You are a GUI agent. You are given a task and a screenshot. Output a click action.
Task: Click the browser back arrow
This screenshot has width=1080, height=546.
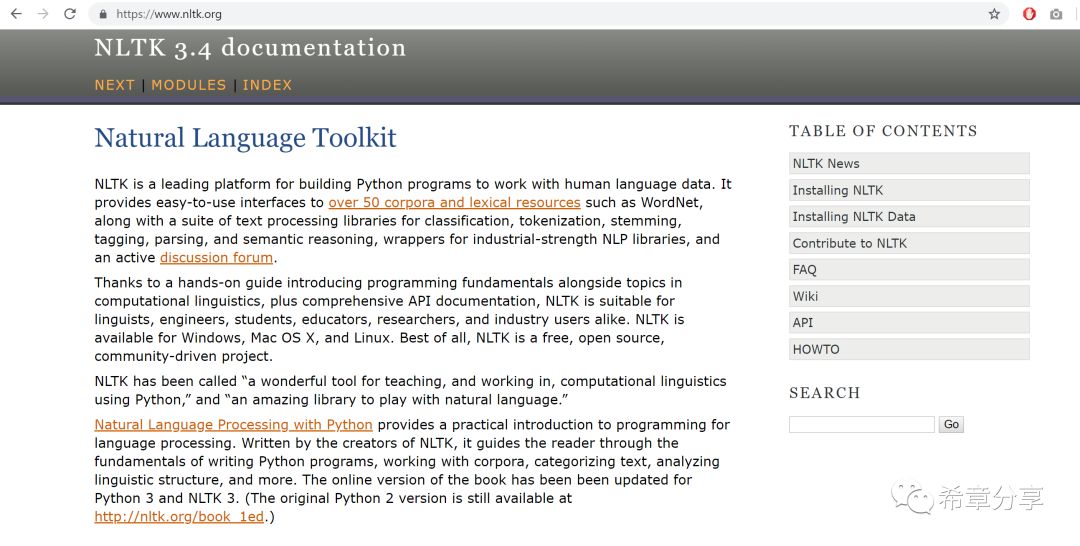[16, 14]
